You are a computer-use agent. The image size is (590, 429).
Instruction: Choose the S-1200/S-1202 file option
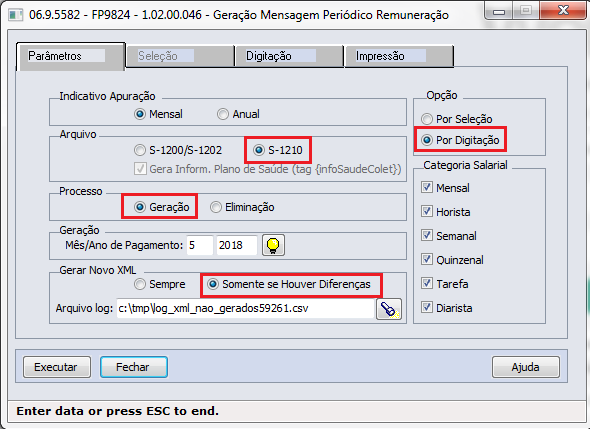[x=178, y=150]
